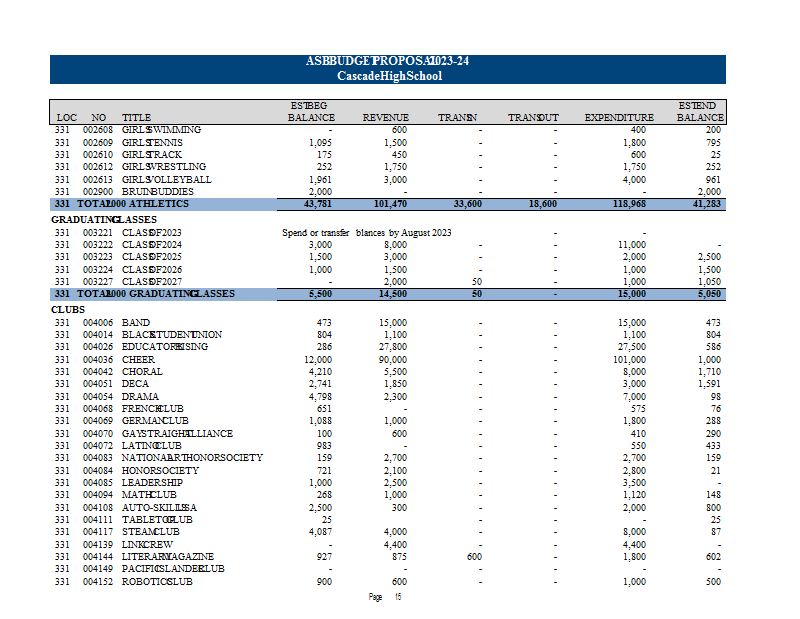Viewport: 800px width, 619px height.
Task: Click the 14,500 graduating classes revenue total
Action: click(392, 294)
